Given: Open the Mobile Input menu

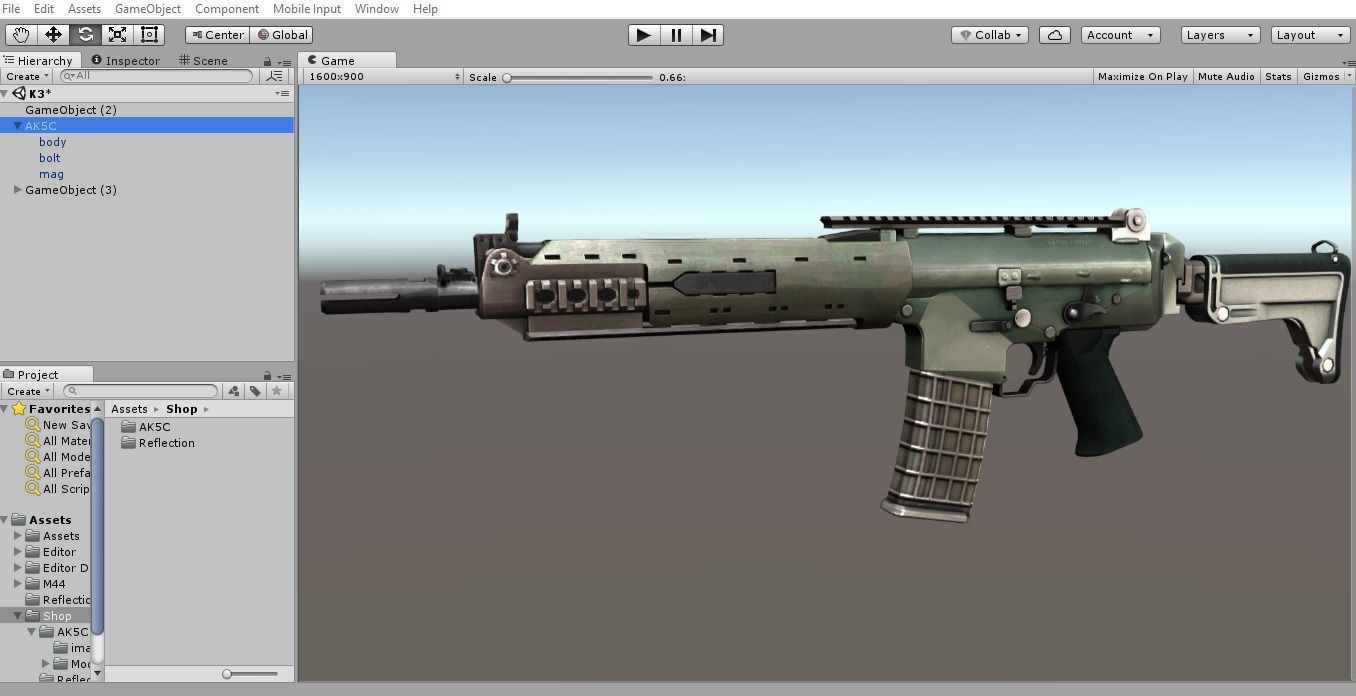Looking at the screenshot, I should 306,8.
